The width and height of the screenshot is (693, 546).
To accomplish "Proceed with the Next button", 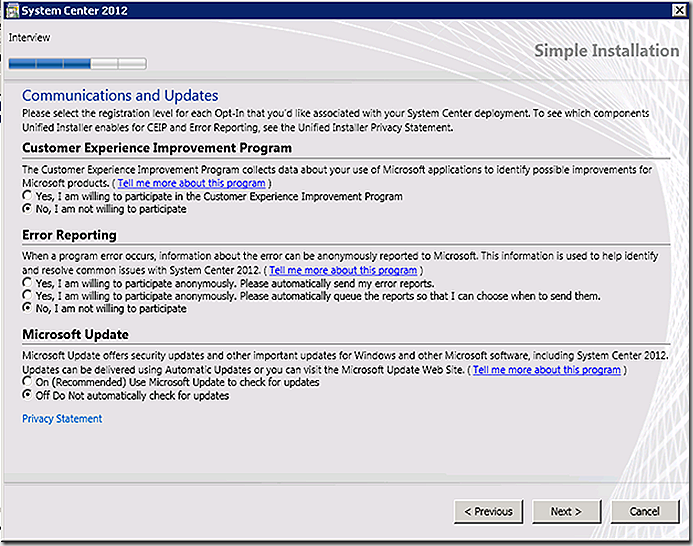I will tap(566, 512).
